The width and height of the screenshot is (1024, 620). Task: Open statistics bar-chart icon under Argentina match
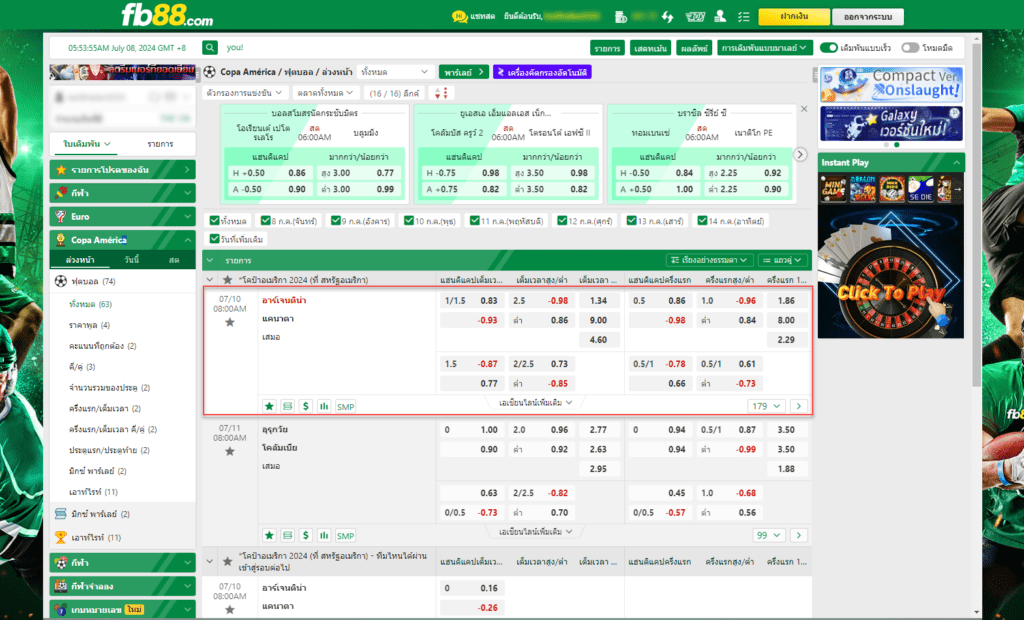(x=324, y=406)
